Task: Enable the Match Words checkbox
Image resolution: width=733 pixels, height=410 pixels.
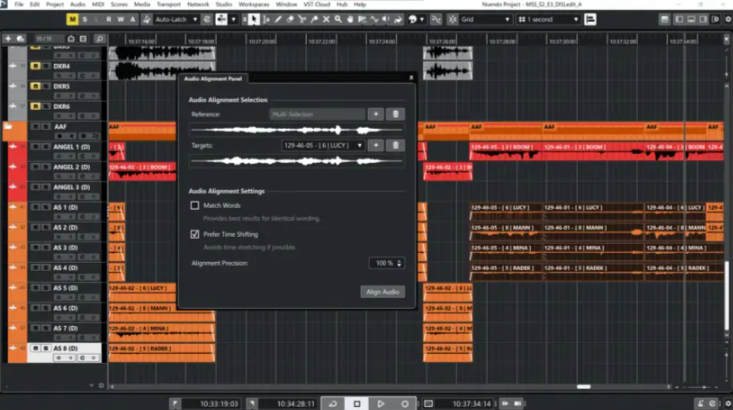Action: pos(196,205)
